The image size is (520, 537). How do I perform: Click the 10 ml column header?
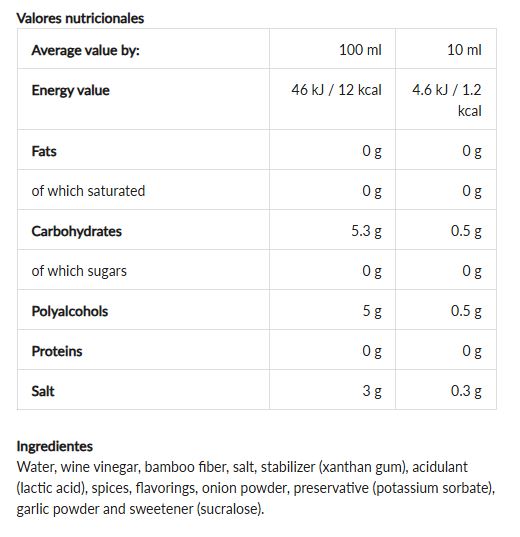[x=464, y=50]
